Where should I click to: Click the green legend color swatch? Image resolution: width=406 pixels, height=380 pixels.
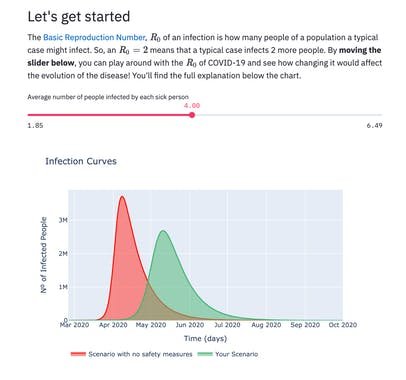tap(205, 354)
